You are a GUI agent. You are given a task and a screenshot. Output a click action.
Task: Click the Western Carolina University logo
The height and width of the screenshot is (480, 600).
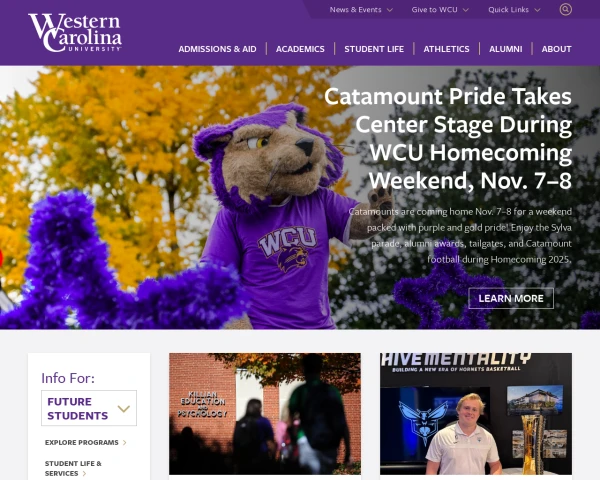coord(75,33)
